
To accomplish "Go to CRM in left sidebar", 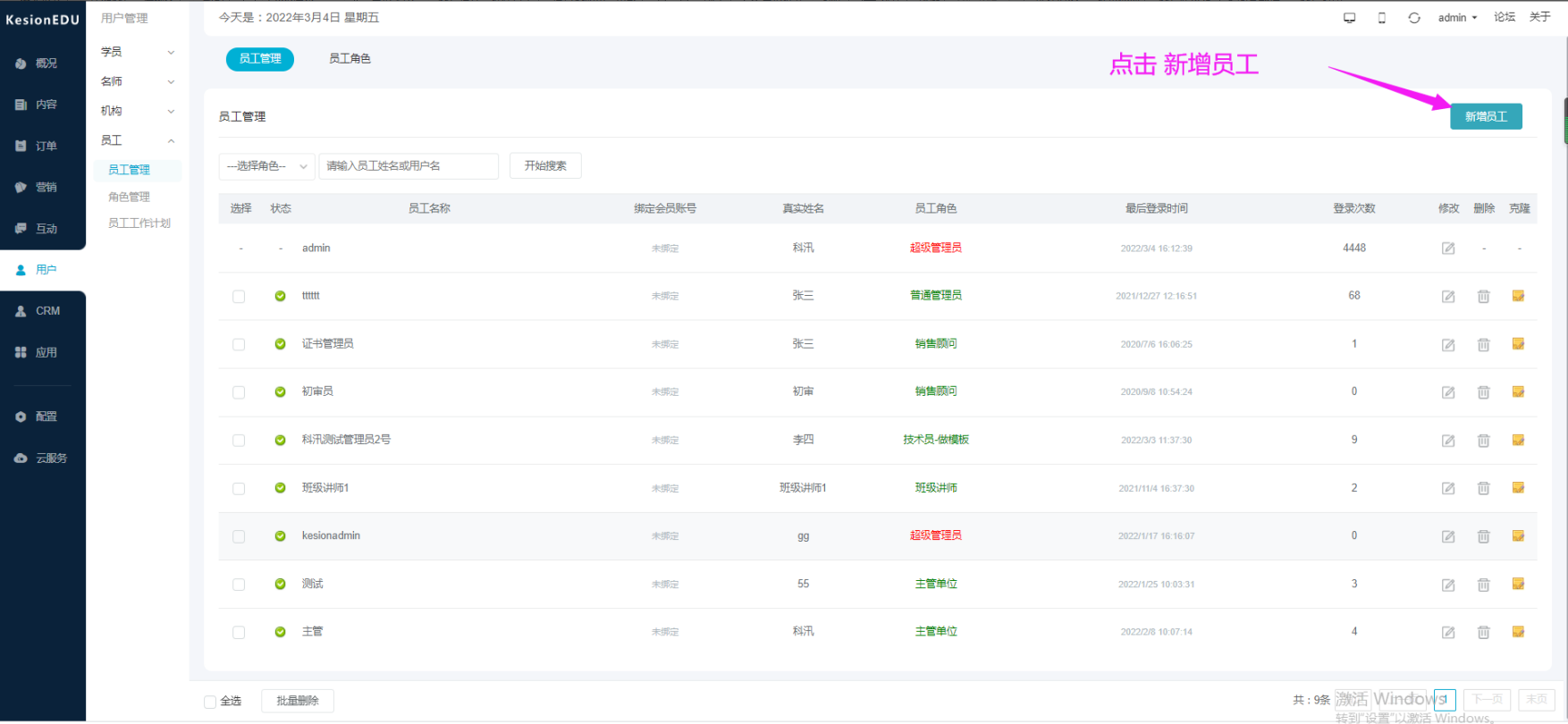I will pos(43,311).
